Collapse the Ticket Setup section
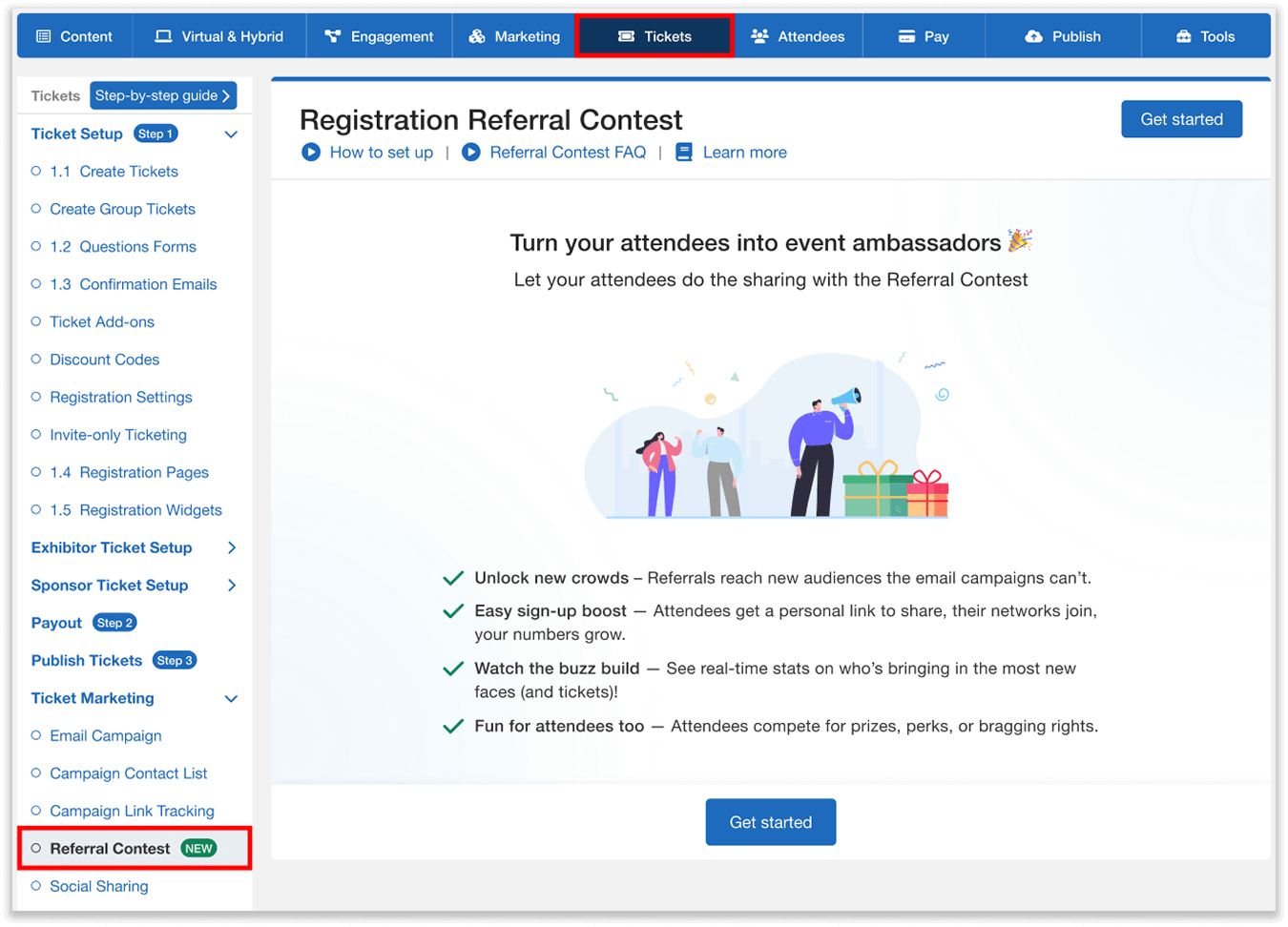This screenshot has width=1288, height=927. (x=231, y=134)
